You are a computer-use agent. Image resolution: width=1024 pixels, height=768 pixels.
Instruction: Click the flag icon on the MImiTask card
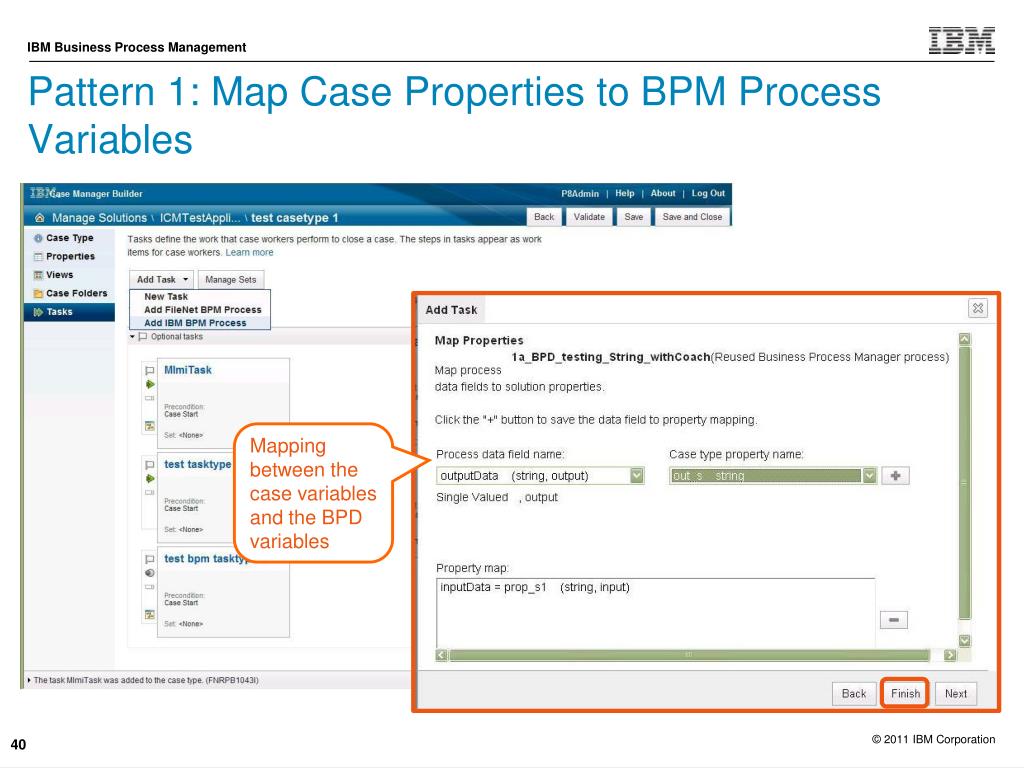click(x=150, y=370)
